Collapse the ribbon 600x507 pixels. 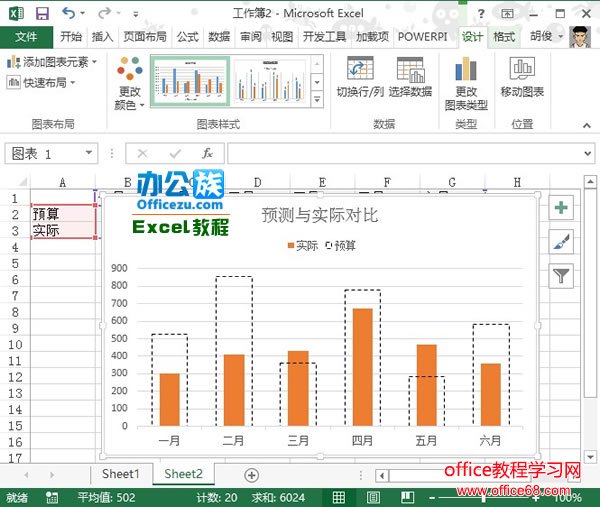pos(587,125)
